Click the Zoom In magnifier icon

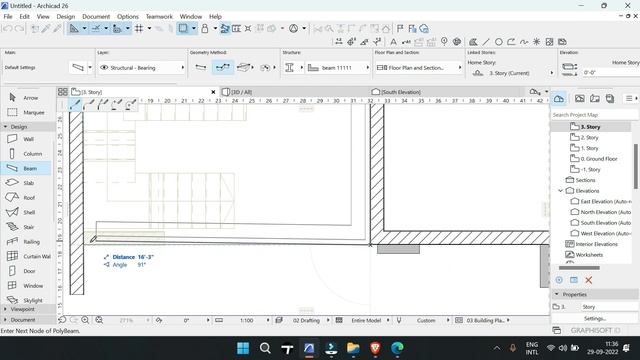tap(85, 320)
